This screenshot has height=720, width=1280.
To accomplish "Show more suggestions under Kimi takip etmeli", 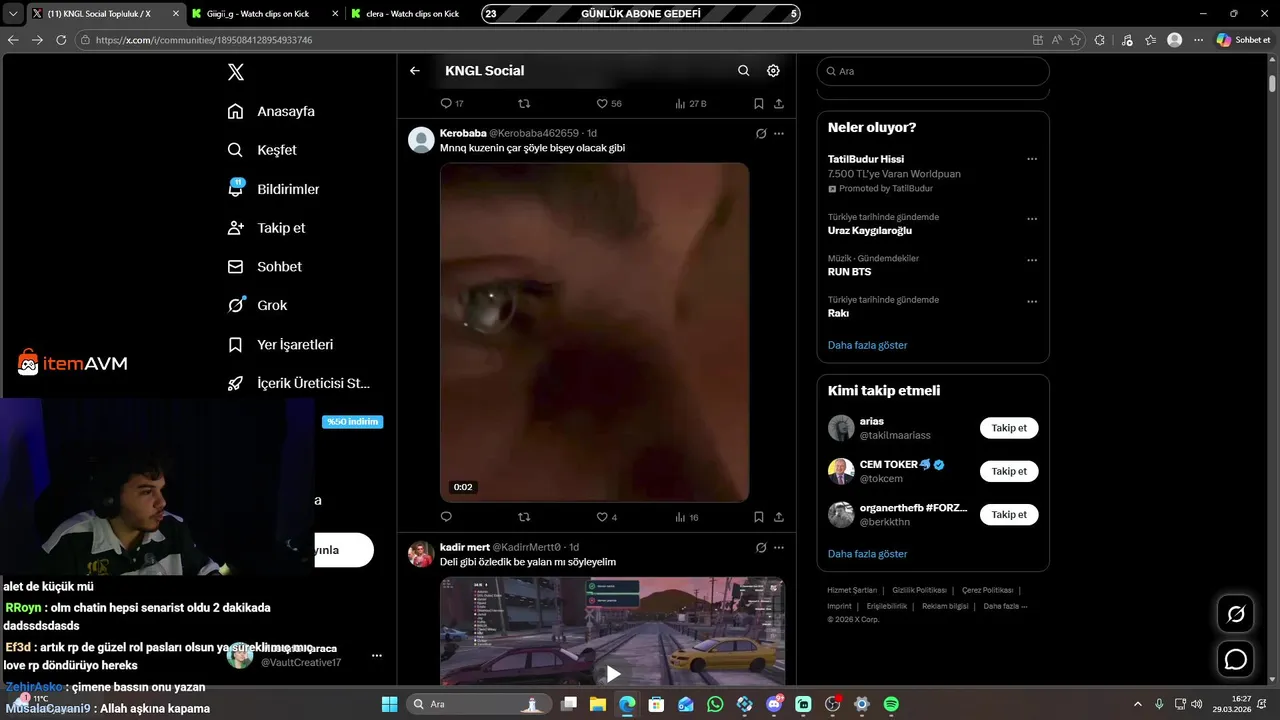I will click(867, 554).
